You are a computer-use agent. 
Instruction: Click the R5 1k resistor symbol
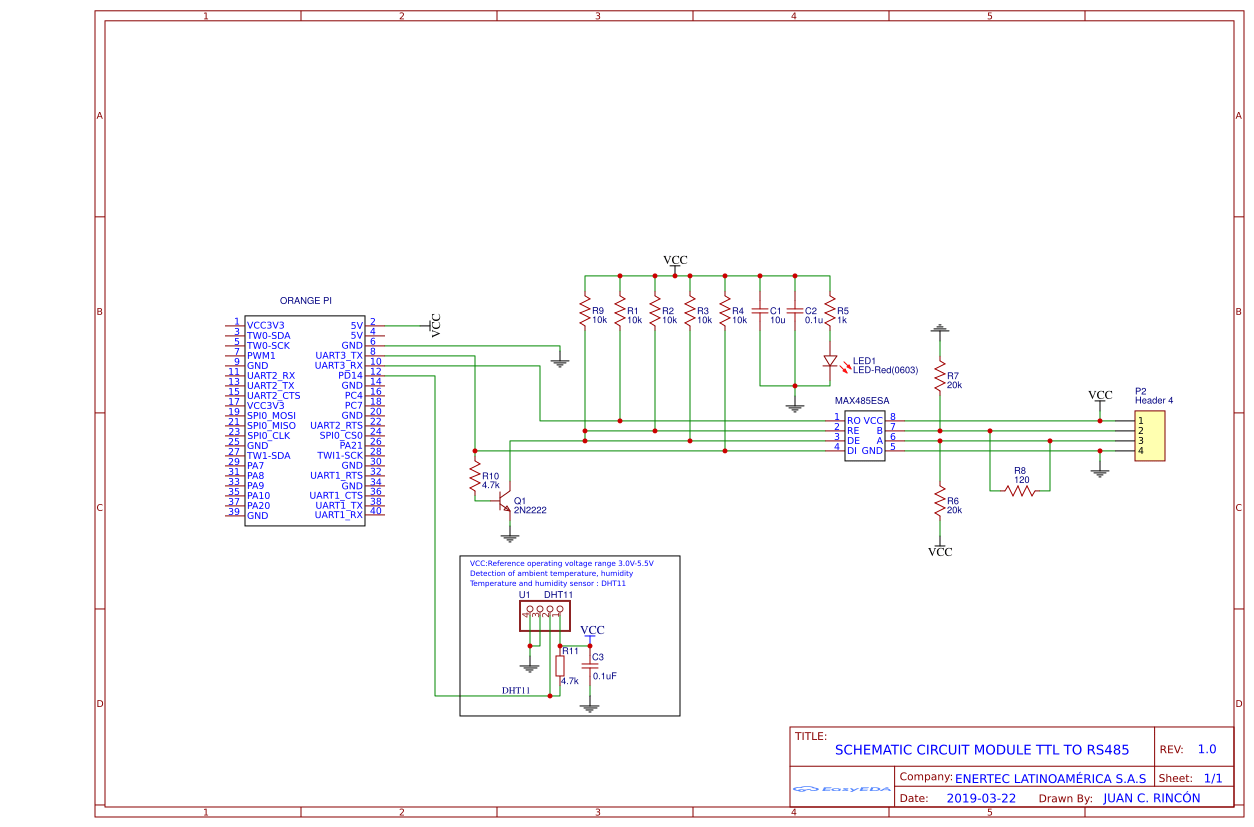click(x=830, y=312)
